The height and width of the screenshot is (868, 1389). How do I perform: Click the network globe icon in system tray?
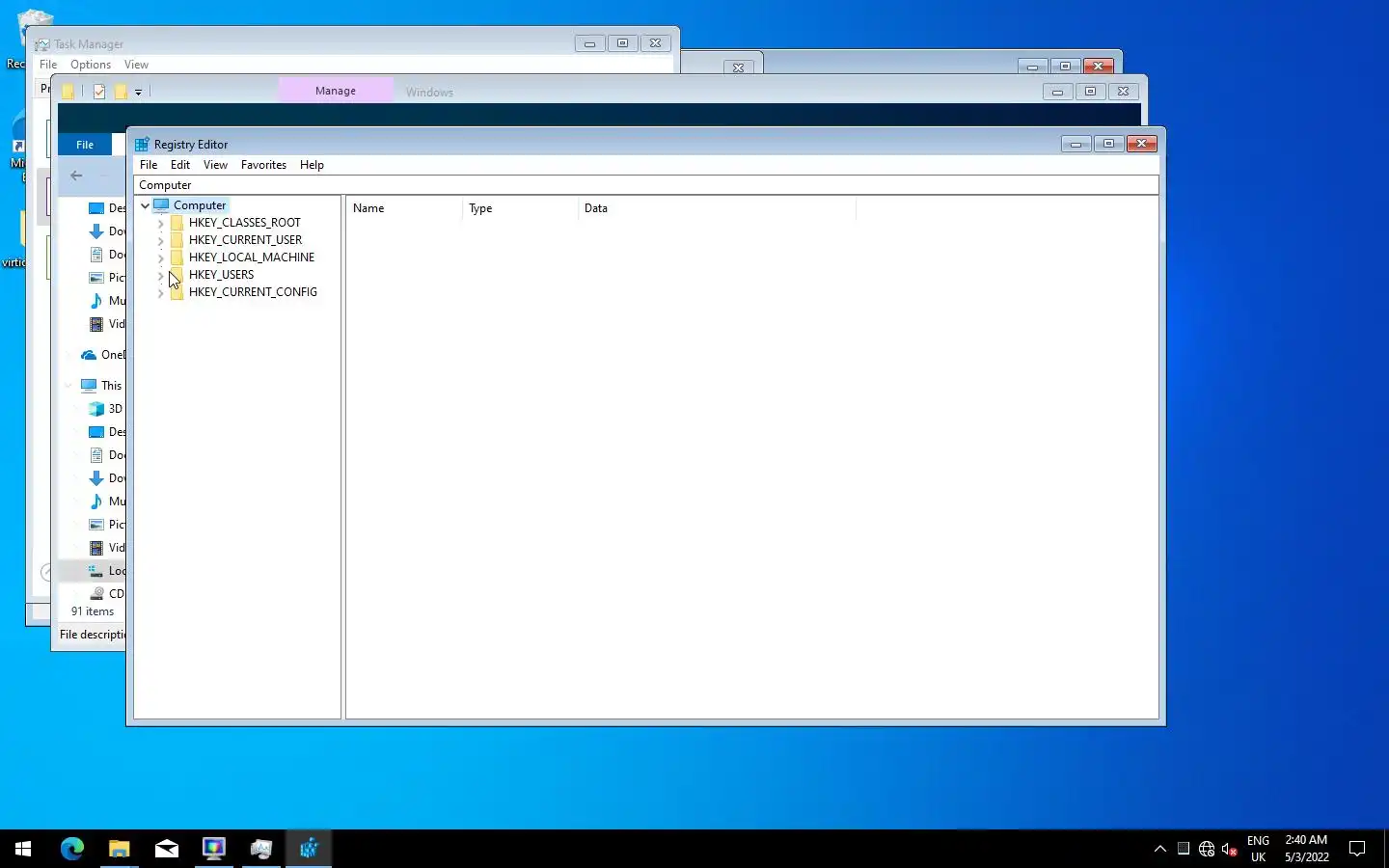[1207, 850]
